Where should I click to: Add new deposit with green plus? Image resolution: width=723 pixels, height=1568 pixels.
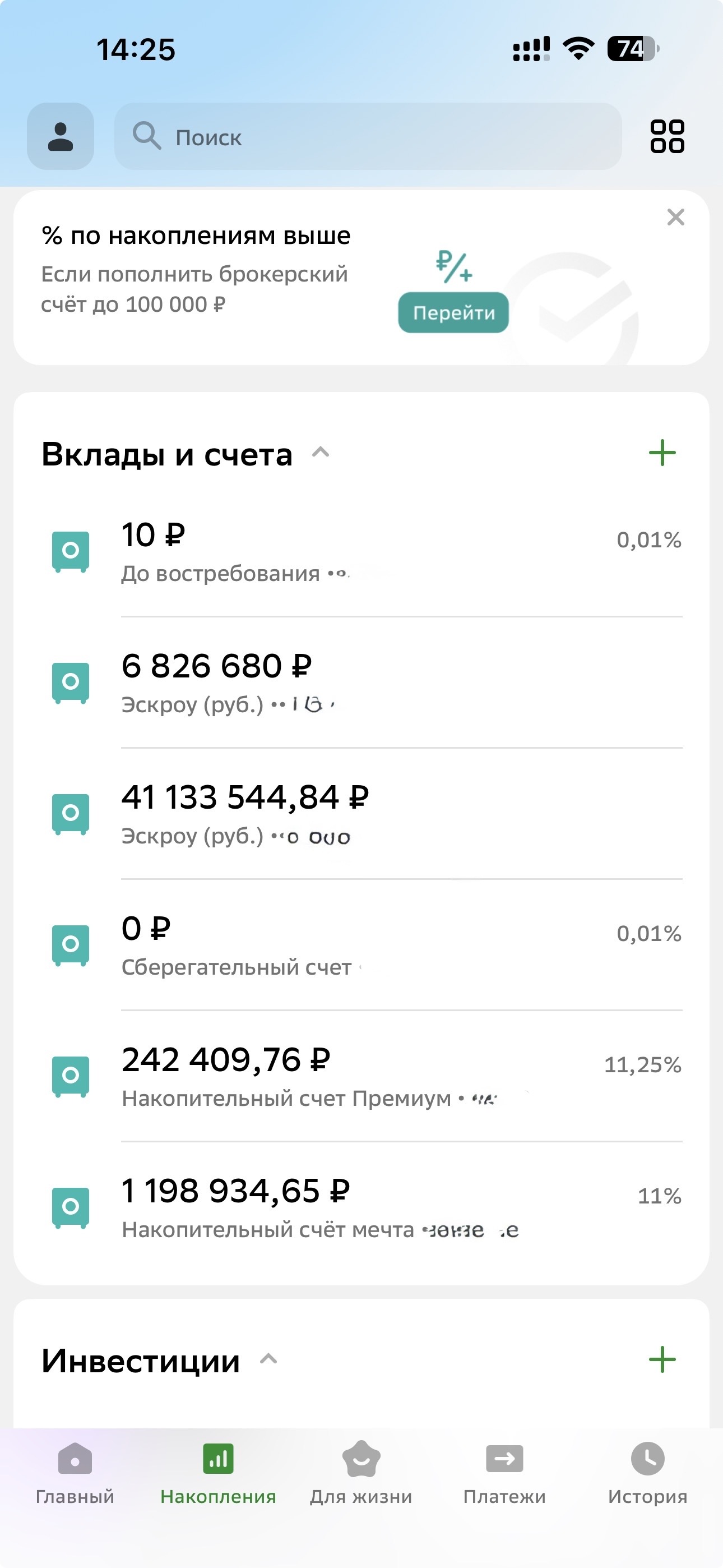(662, 453)
